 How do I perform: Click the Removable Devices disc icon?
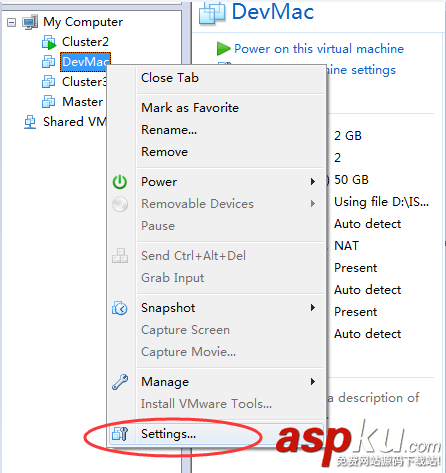(x=120, y=204)
